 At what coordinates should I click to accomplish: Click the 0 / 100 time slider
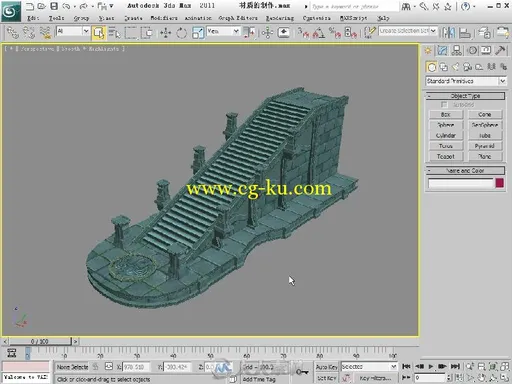click(40, 341)
